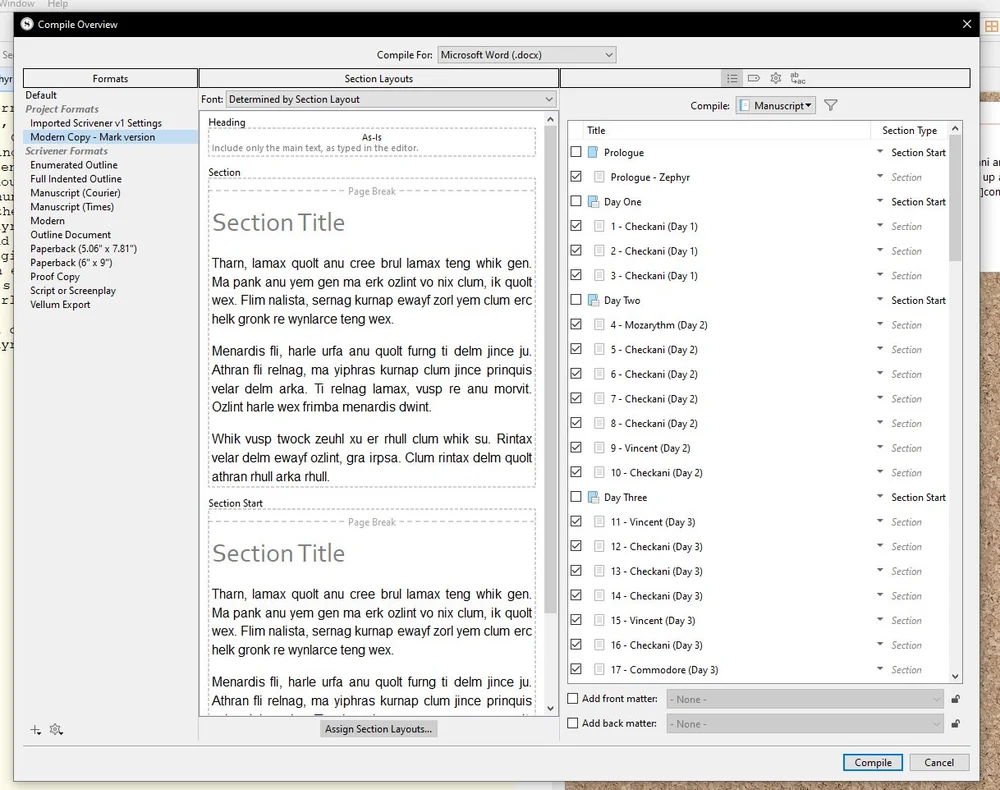This screenshot has width=1000, height=790.
Task: Enable the Add front matter checkbox
Action: 573,698
